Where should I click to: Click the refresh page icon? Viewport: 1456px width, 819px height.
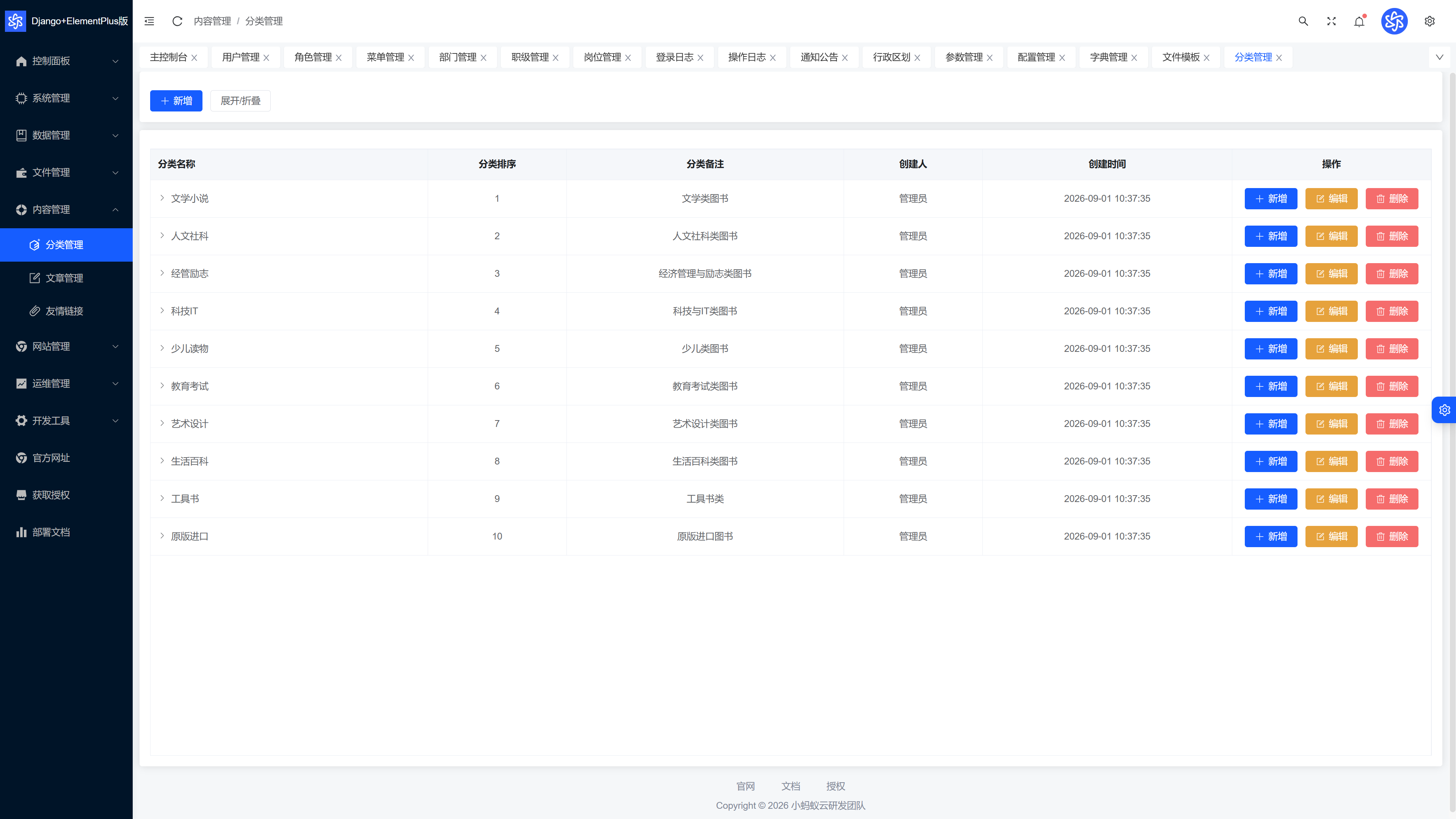(177, 21)
